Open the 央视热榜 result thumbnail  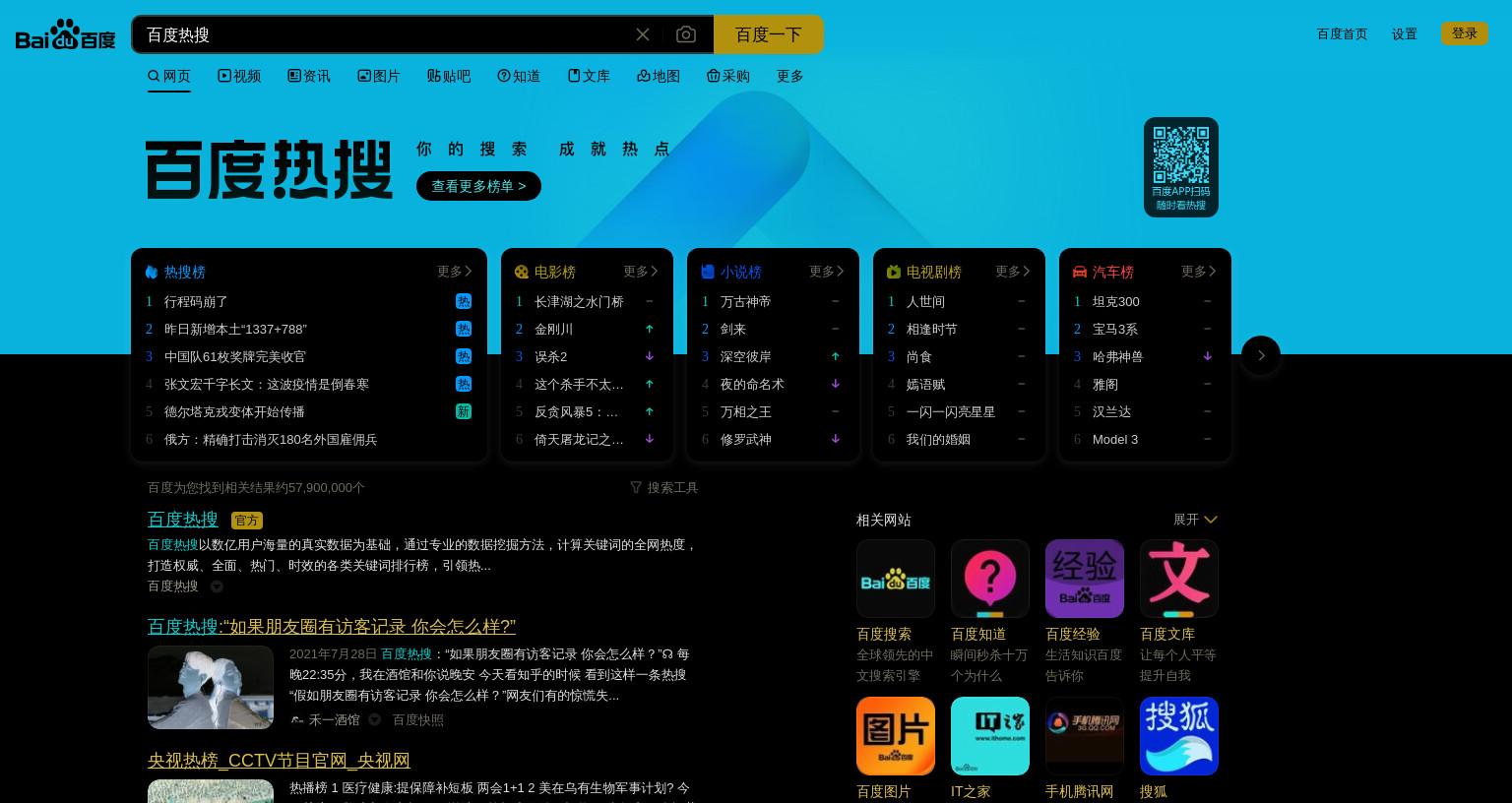(211, 791)
